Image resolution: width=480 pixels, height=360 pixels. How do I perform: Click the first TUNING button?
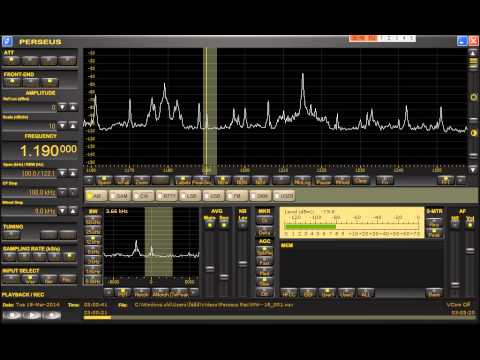12,235
